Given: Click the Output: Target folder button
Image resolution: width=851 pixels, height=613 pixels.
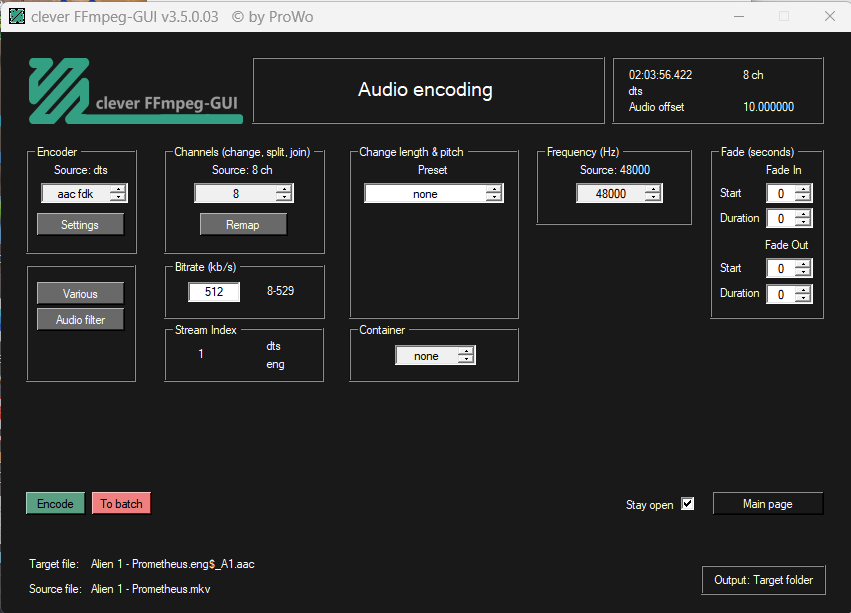Looking at the screenshot, I should [763, 580].
